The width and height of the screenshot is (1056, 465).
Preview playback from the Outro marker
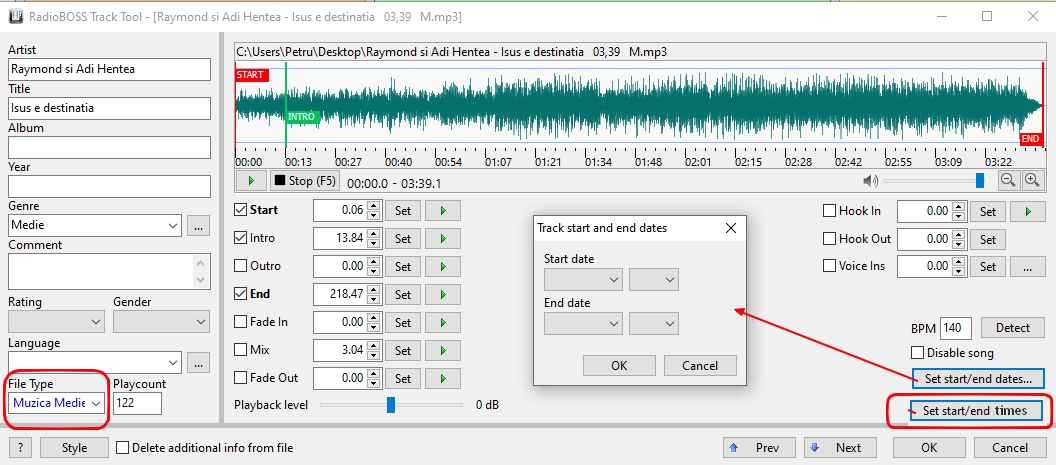(x=443, y=266)
